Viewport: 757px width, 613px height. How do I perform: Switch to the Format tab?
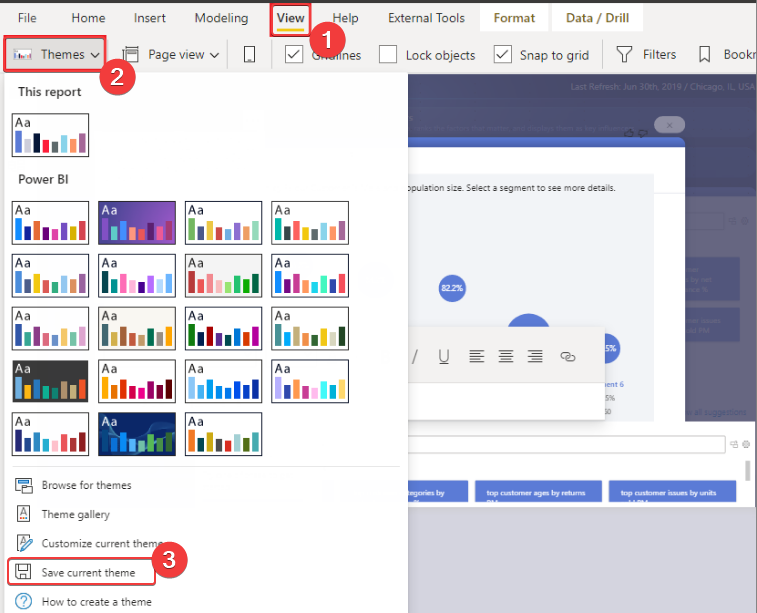(514, 18)
